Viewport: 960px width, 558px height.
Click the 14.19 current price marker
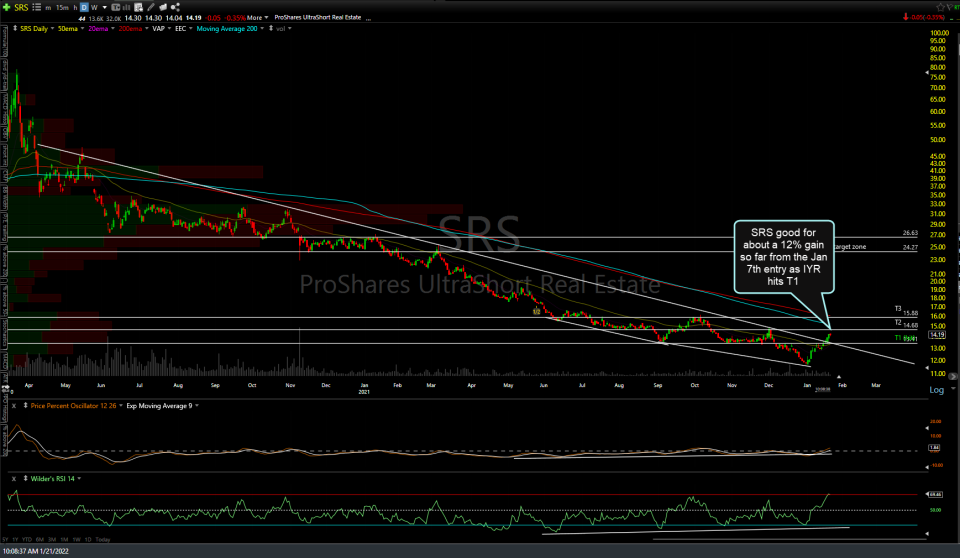pyautogui.click(x=937, y=334)
